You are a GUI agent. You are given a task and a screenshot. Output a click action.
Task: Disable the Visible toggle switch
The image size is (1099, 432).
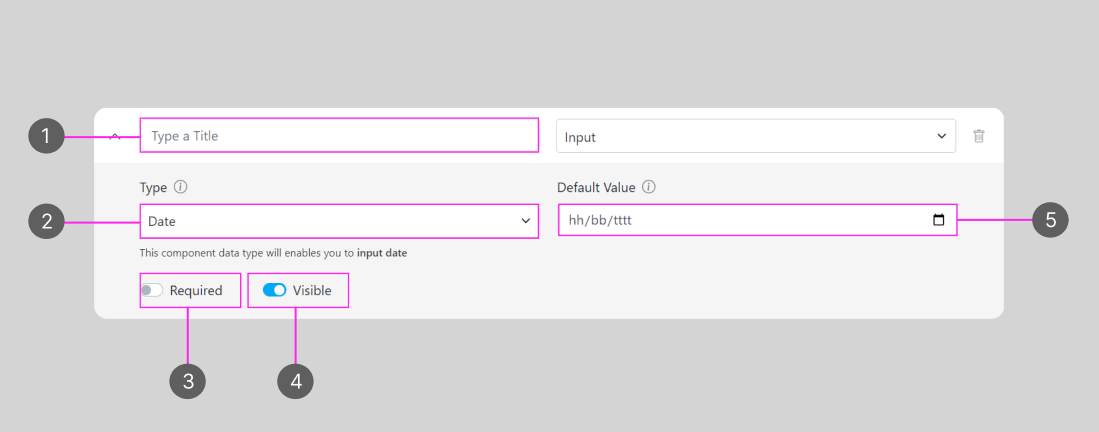(274, 290)
